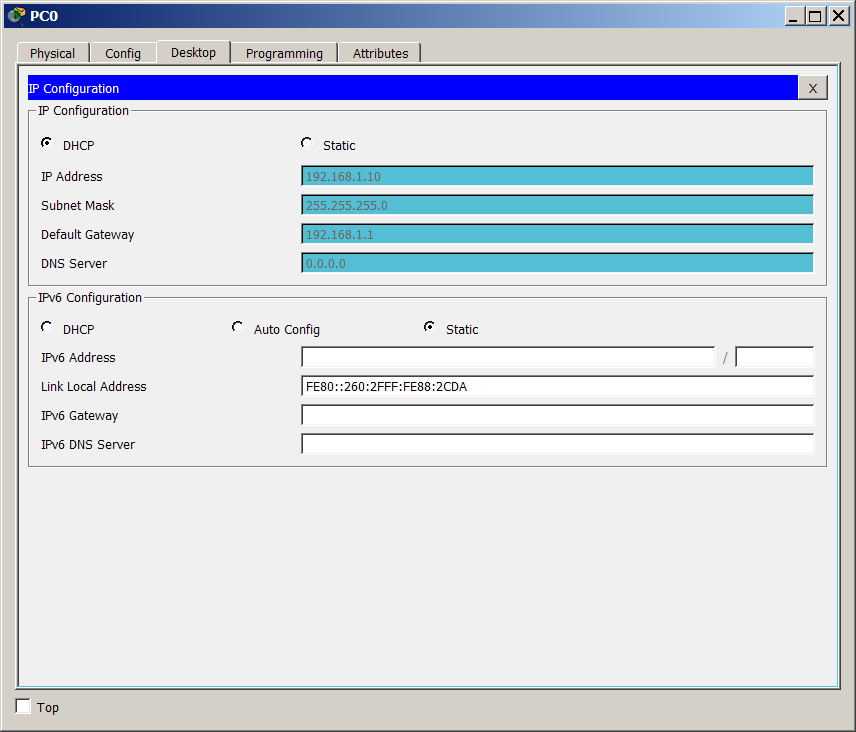
Task: Edit the Link Local Address field
Action: click(x=557, y=386)
